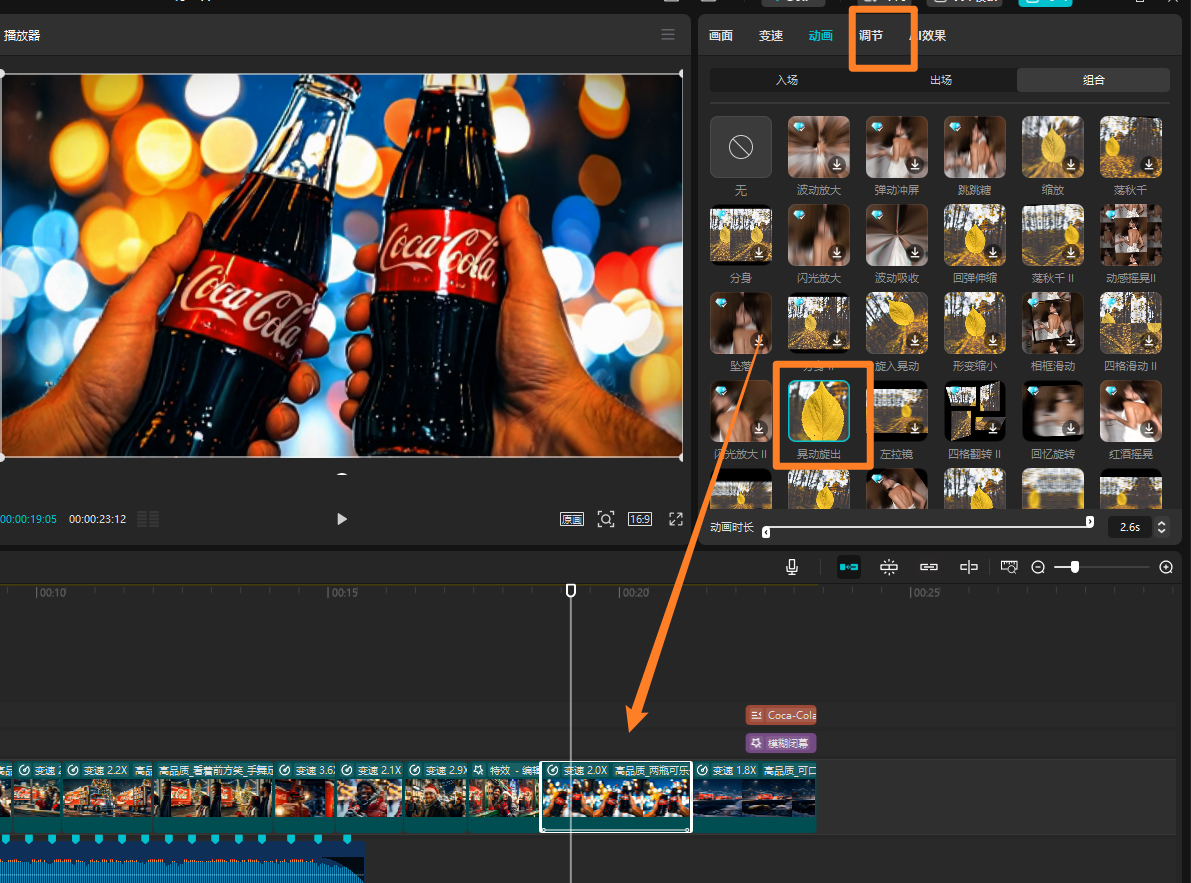The height and width of the screenshot is (883, 1191).
Task: Select the 出场 animation category
Action: (940, 80)
